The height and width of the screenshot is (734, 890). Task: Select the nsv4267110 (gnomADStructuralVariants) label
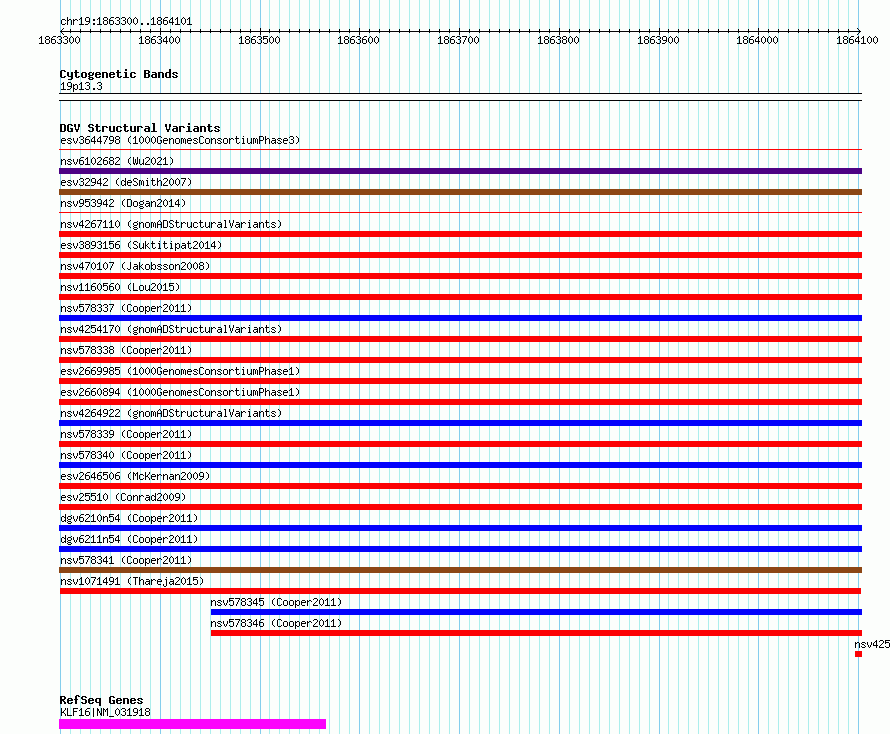pyautogui.click(x=171, y=224)
